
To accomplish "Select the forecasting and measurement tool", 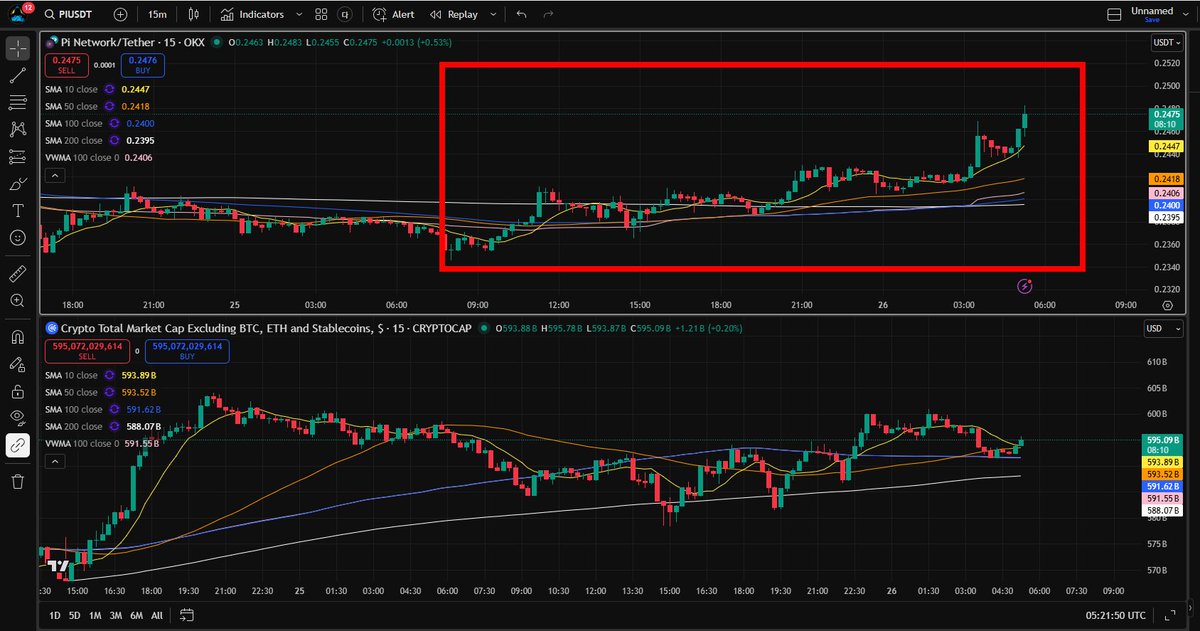I will coord(18,156).
